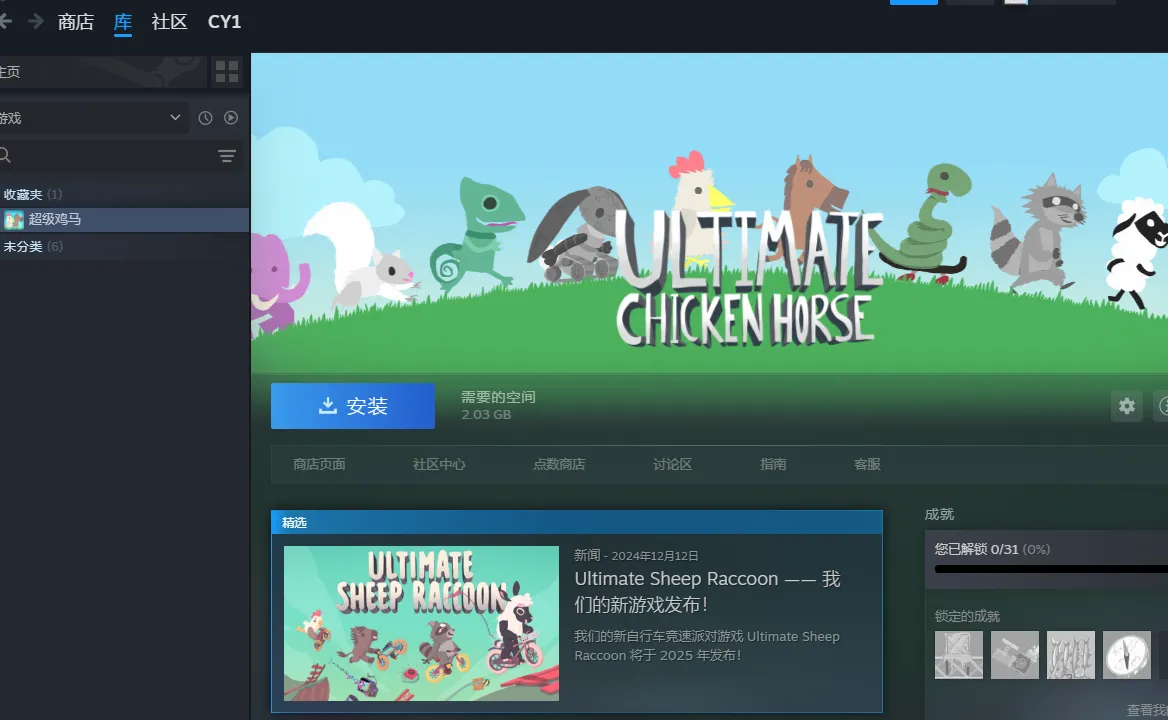Switch to the 社区 top menu
Viewport: 1168px width, 720px height.
click(x=169, y=22)
